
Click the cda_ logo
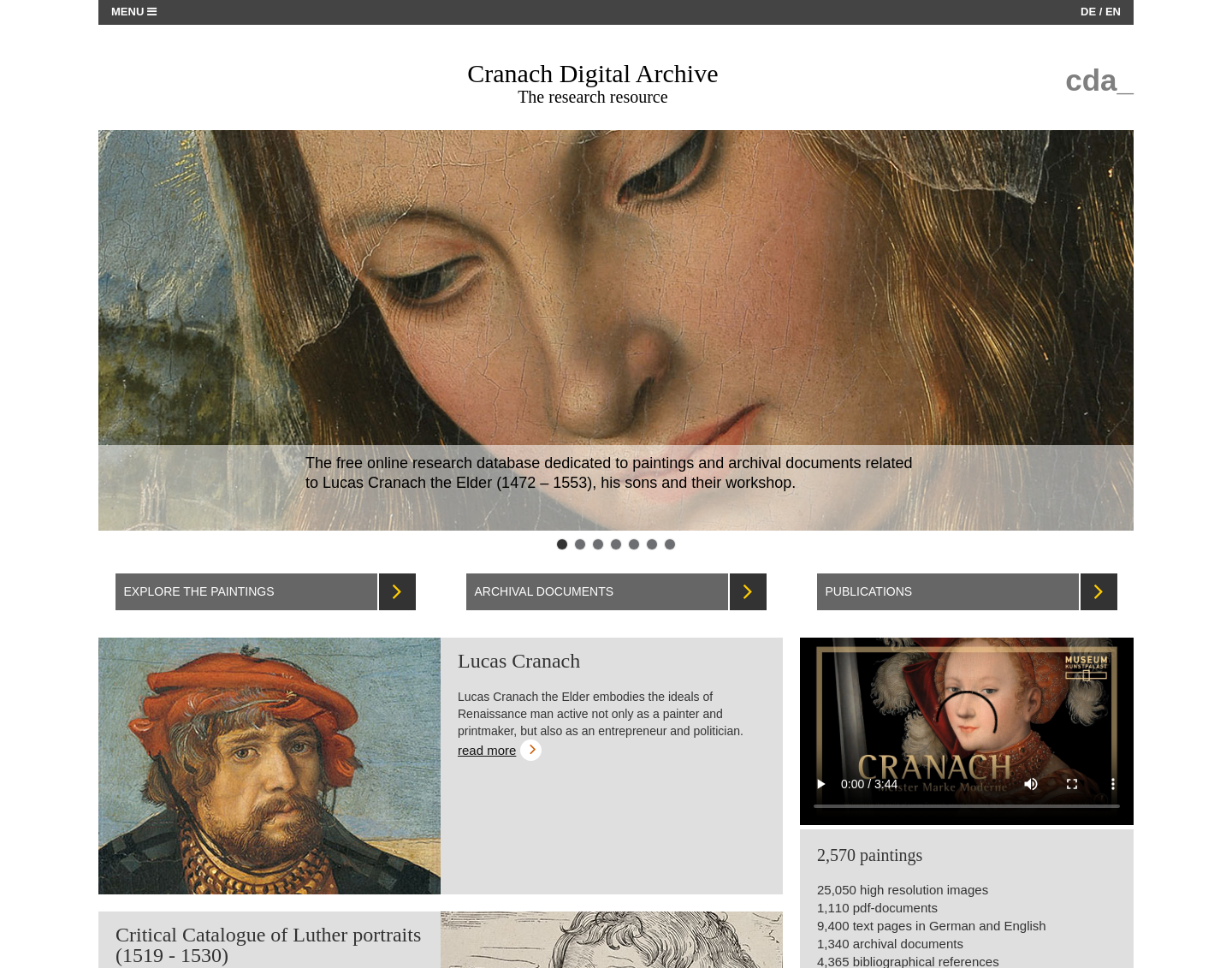click(1099, 80)
